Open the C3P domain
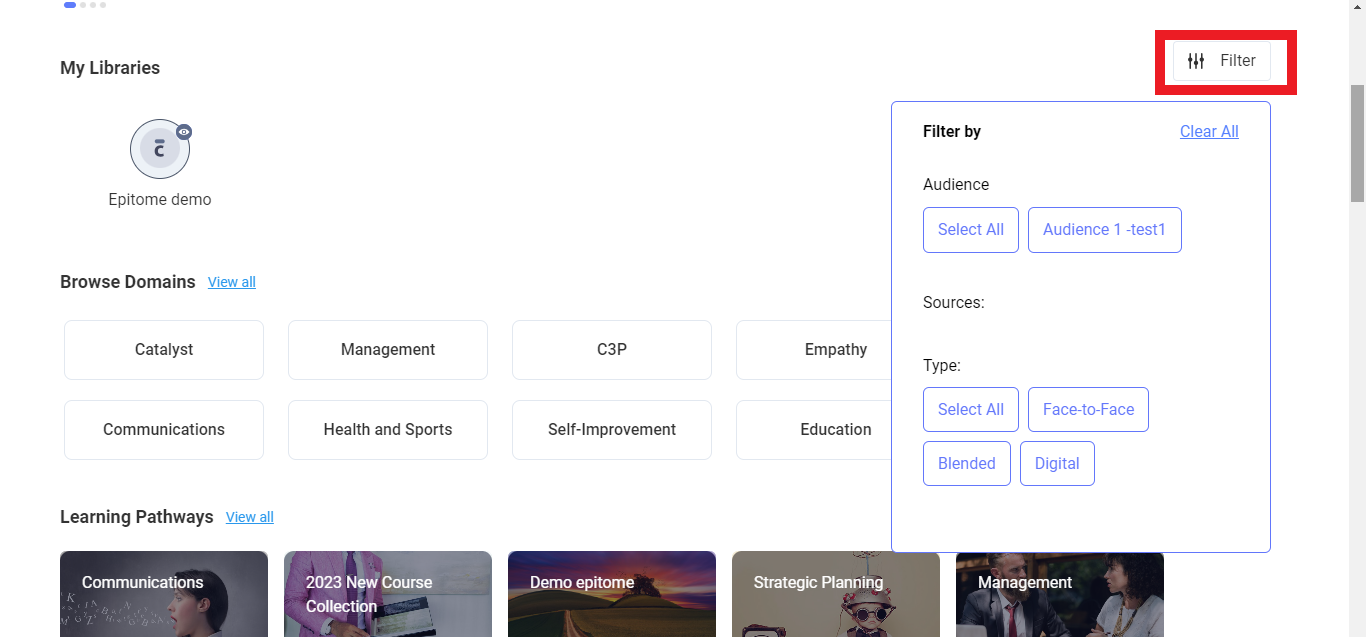This screenshot has height=637, width=1366. pyautogui.click(x=611, y=349)
